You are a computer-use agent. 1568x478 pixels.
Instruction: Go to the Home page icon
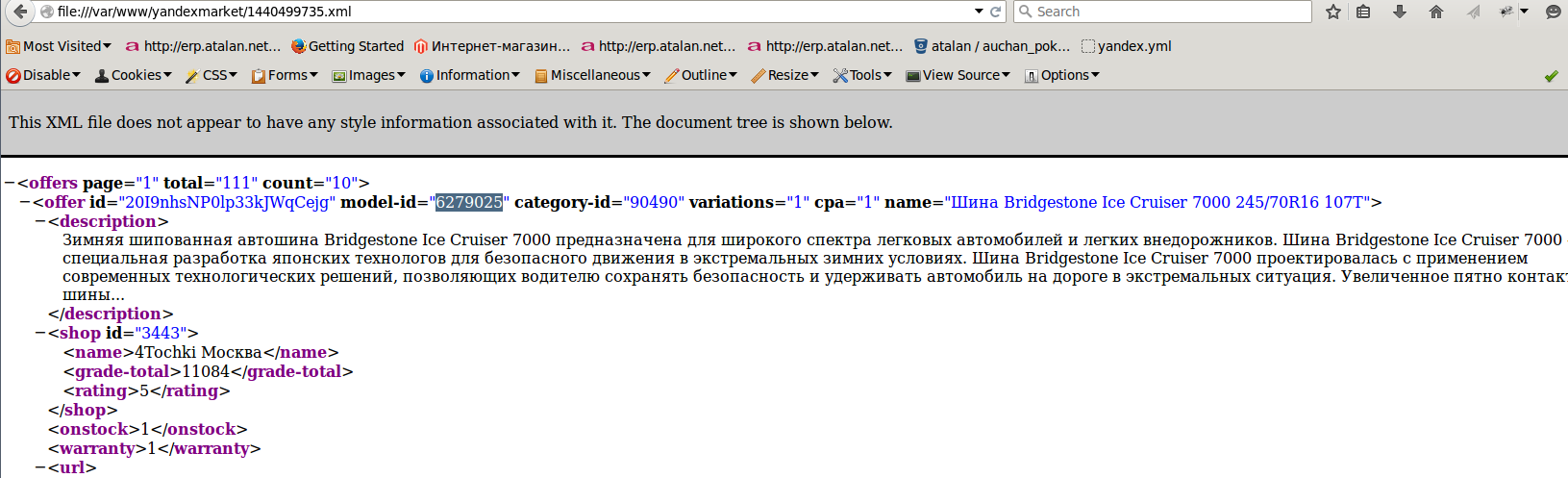(x=1436, y=12)
